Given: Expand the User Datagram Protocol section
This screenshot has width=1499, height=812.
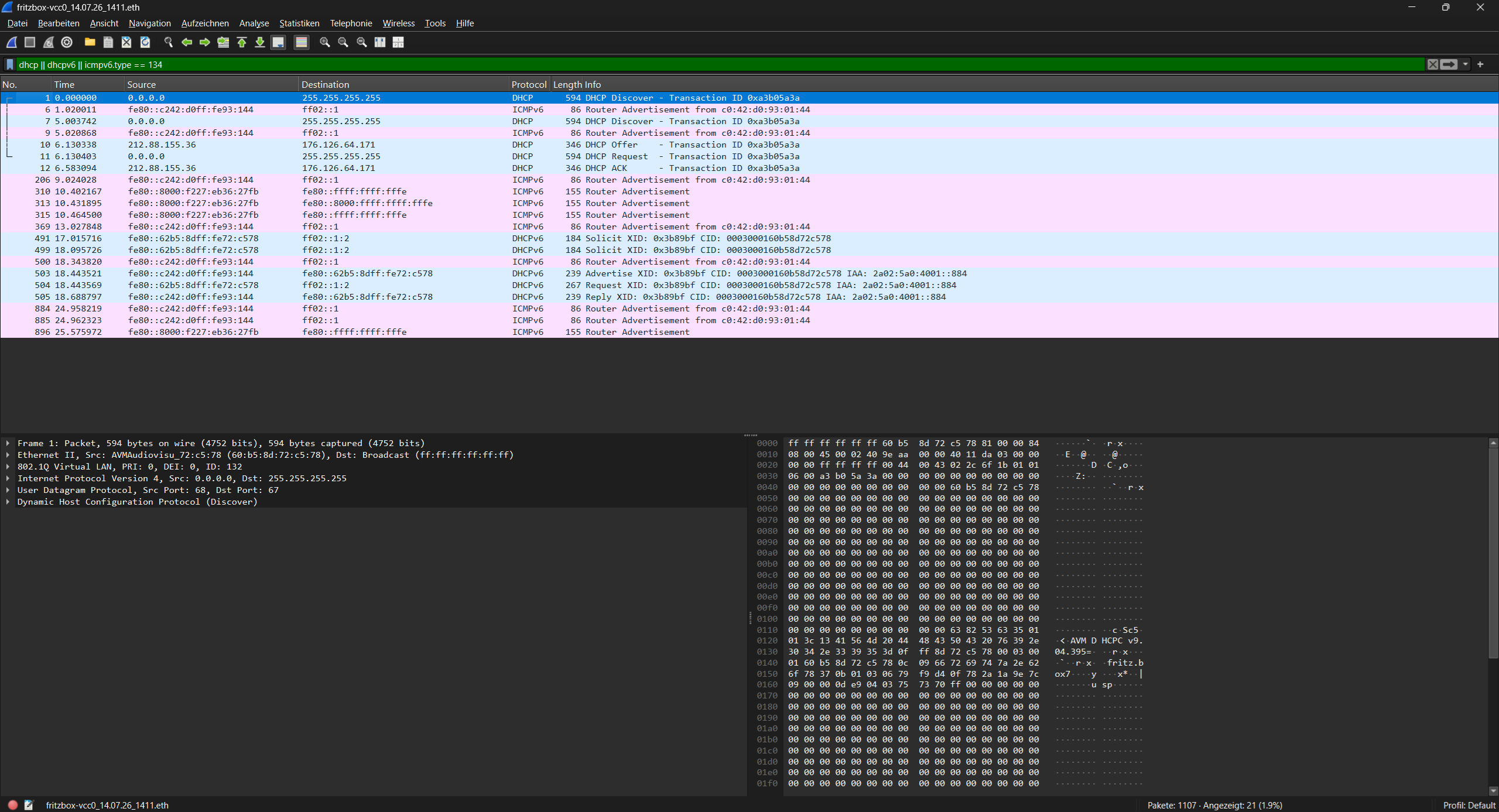Looking at the screenshot, I should tap(8, 490).
